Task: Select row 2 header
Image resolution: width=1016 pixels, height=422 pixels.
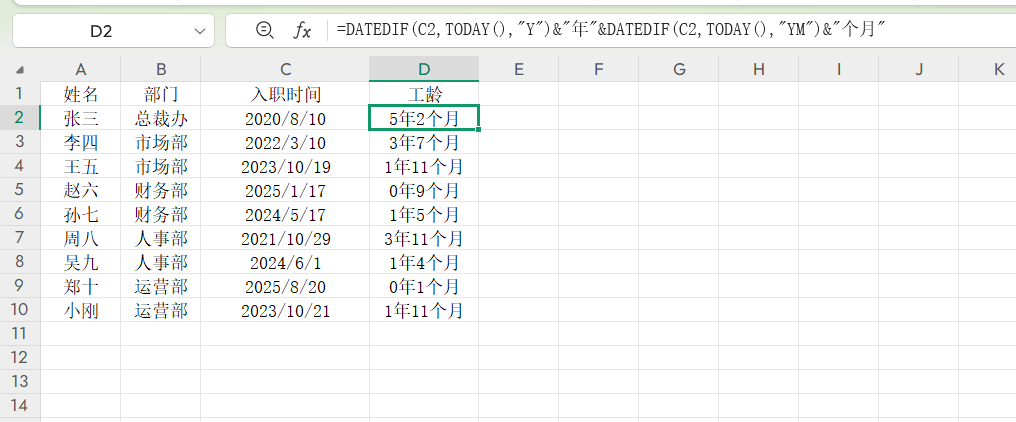Action: (20, 118)
